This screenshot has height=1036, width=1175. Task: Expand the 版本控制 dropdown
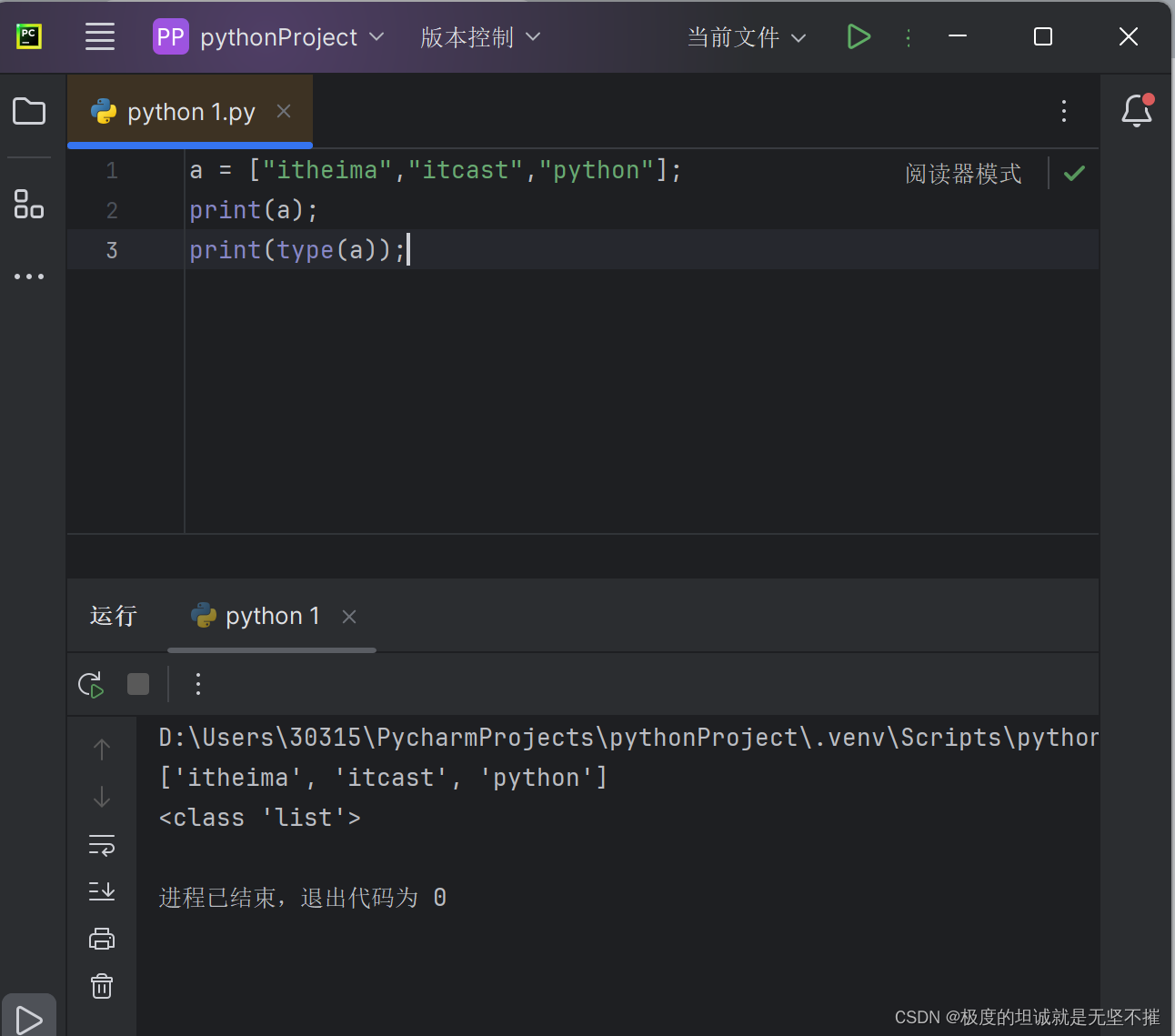[x=479, y=36]
